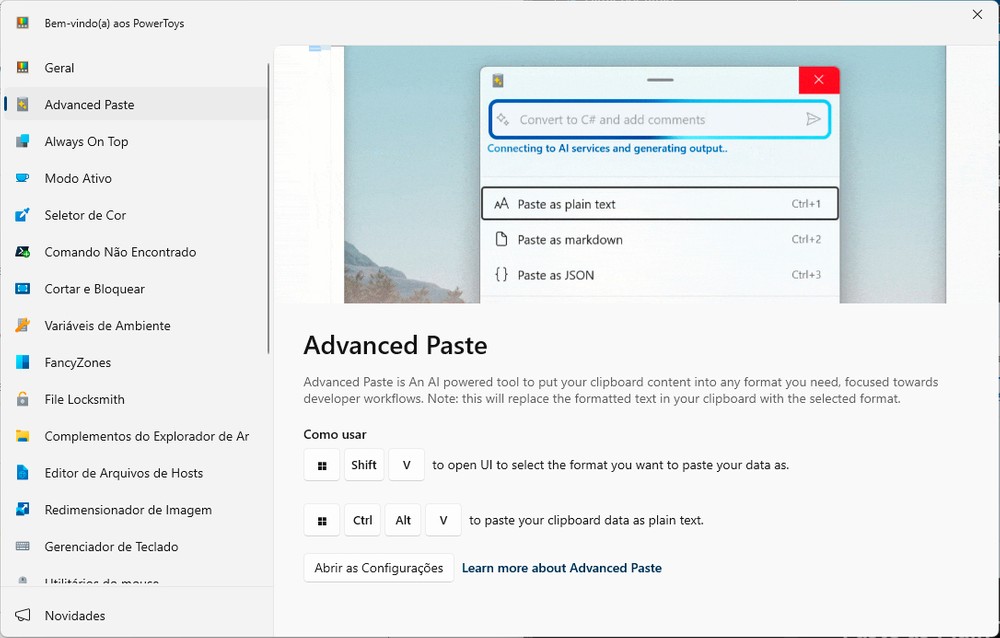Click the sidebar vertical scrollbar
Screen dimensions: 1000x638
point(268,208)
